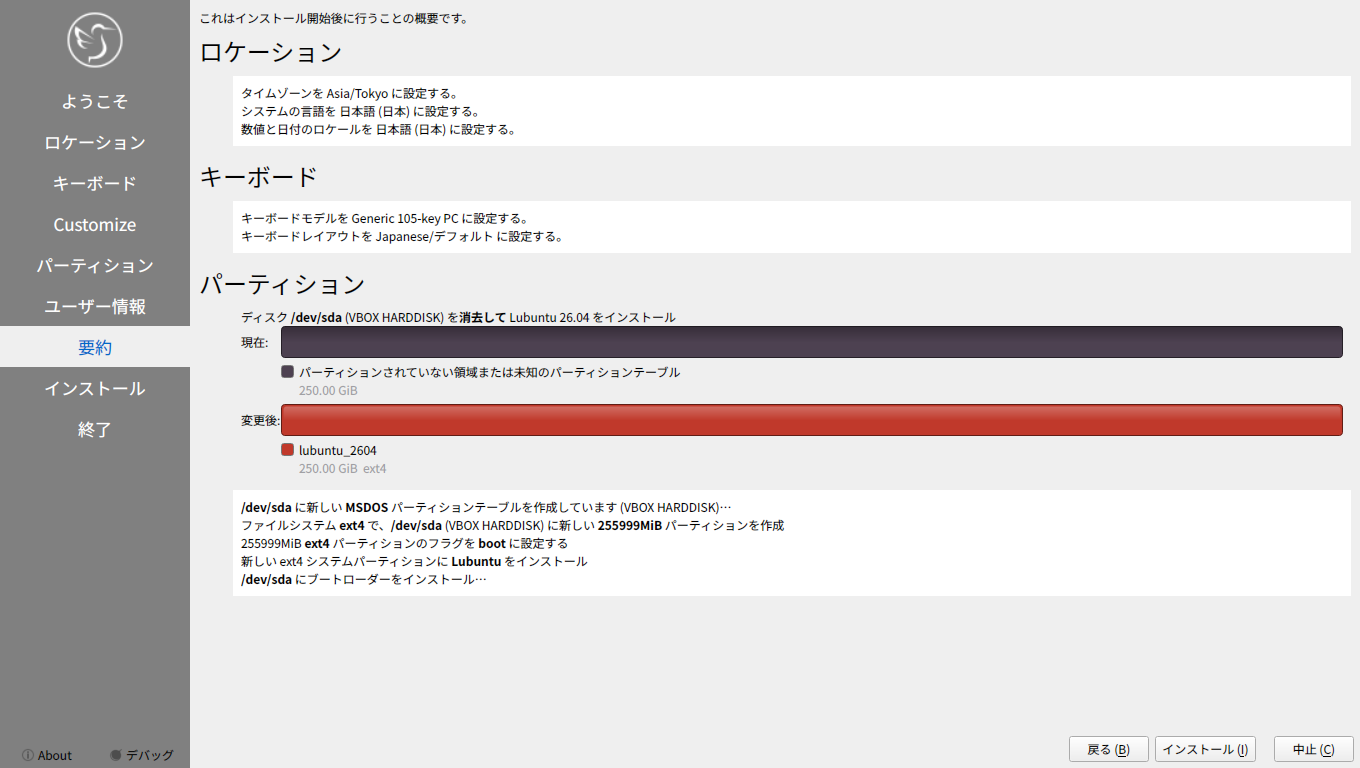Click the current disk layout bar
This screenshot has height=768, width=1360.
click(812, 342)
